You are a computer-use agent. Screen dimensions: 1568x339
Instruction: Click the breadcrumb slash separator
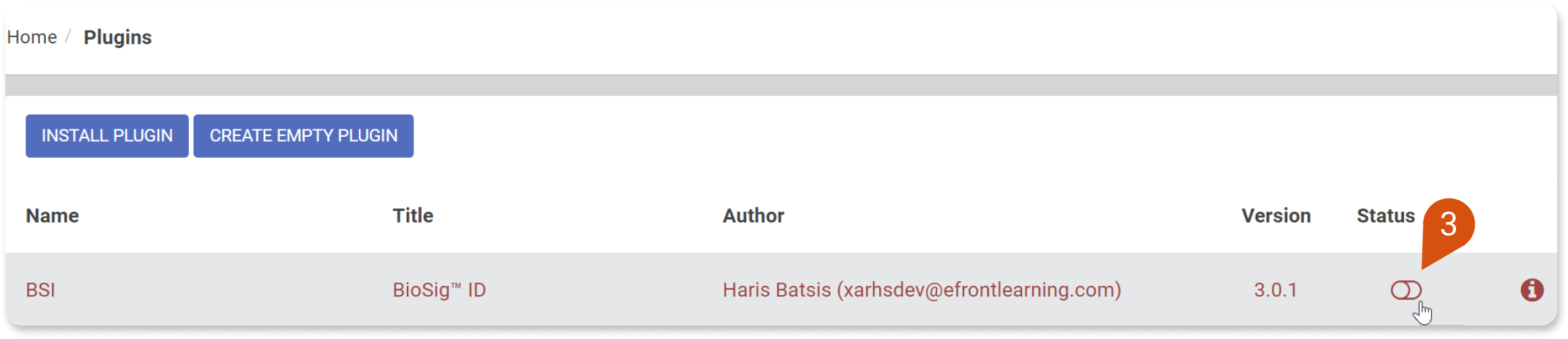pos(67,36)
